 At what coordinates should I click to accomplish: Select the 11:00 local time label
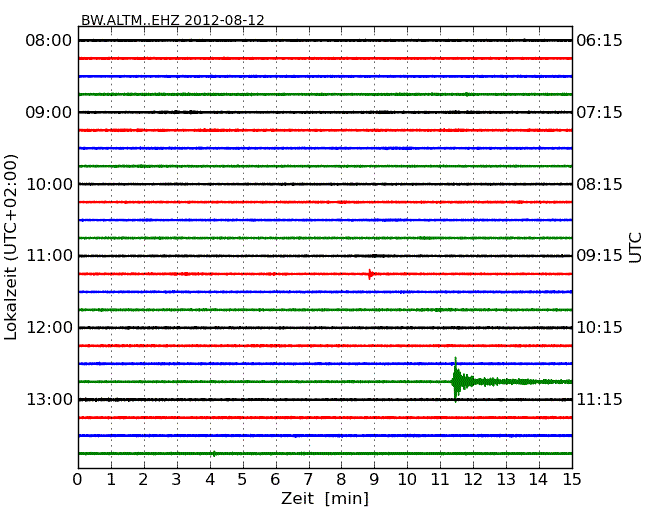[x=49, y=255]
